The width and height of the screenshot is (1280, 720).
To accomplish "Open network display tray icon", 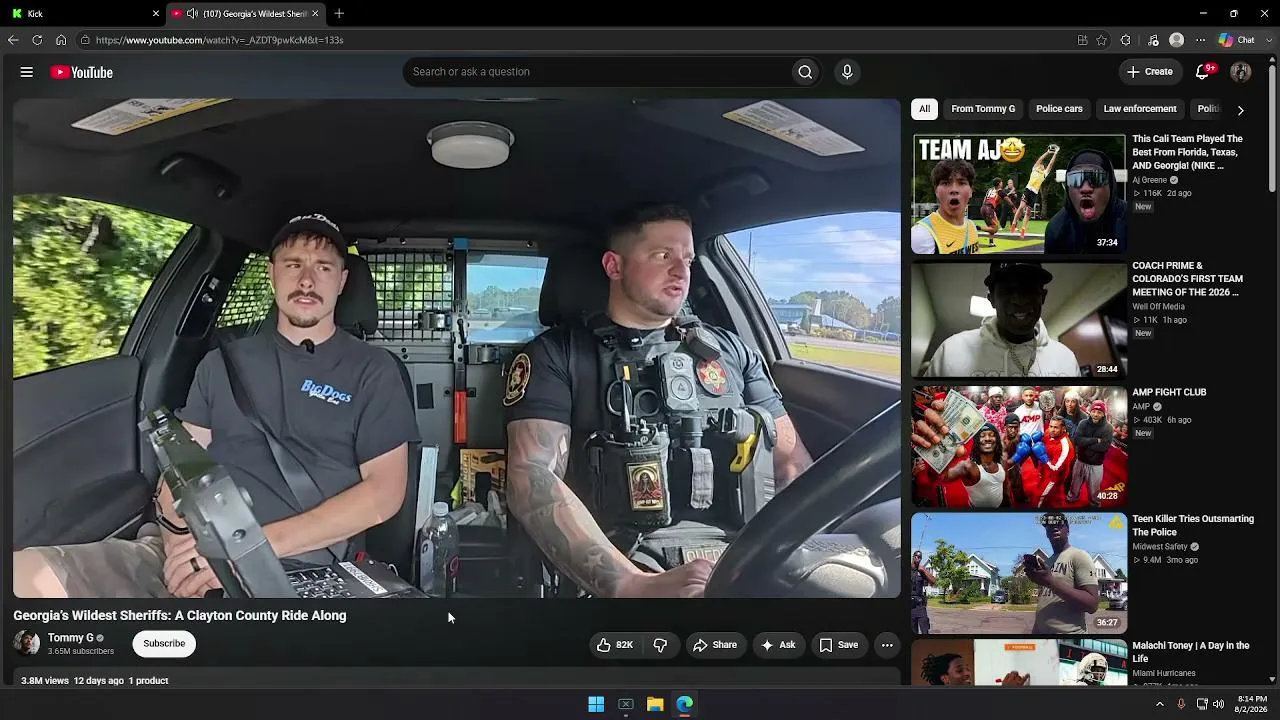I will pos(1202,704).
